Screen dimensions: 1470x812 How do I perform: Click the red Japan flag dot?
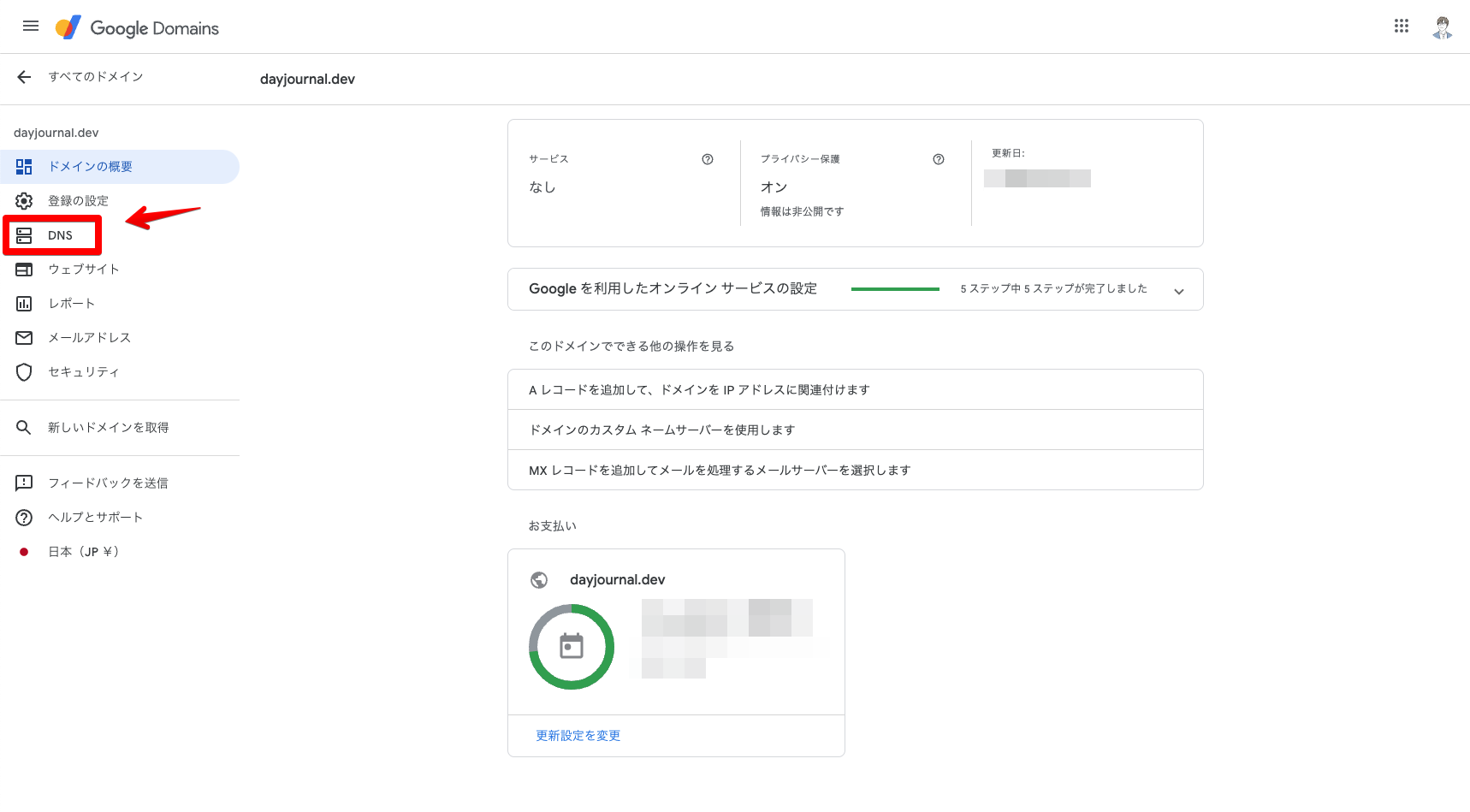point(24,552)
